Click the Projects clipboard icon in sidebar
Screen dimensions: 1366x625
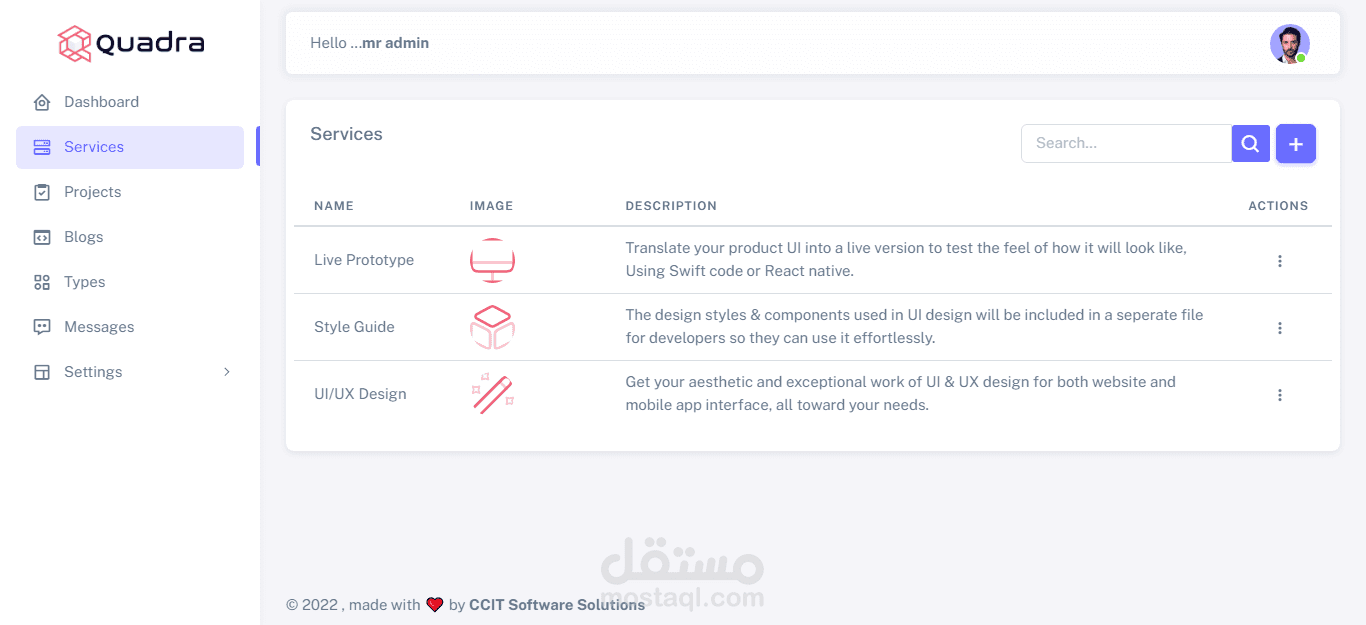coord(42,192)
